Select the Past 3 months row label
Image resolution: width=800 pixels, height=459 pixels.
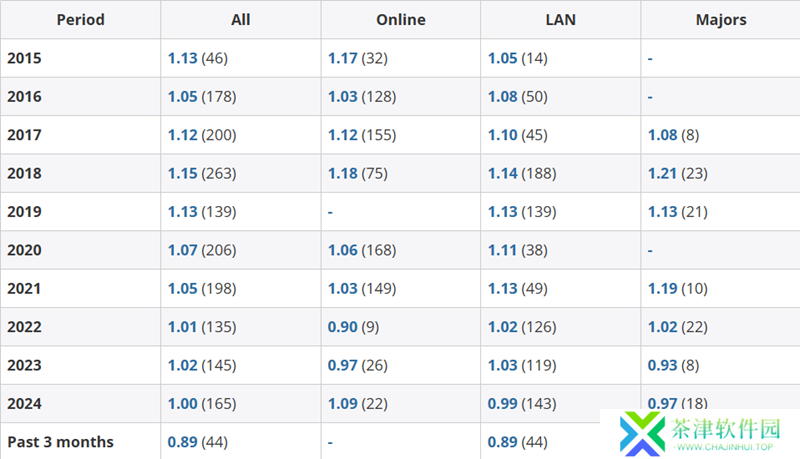(60, 442)
